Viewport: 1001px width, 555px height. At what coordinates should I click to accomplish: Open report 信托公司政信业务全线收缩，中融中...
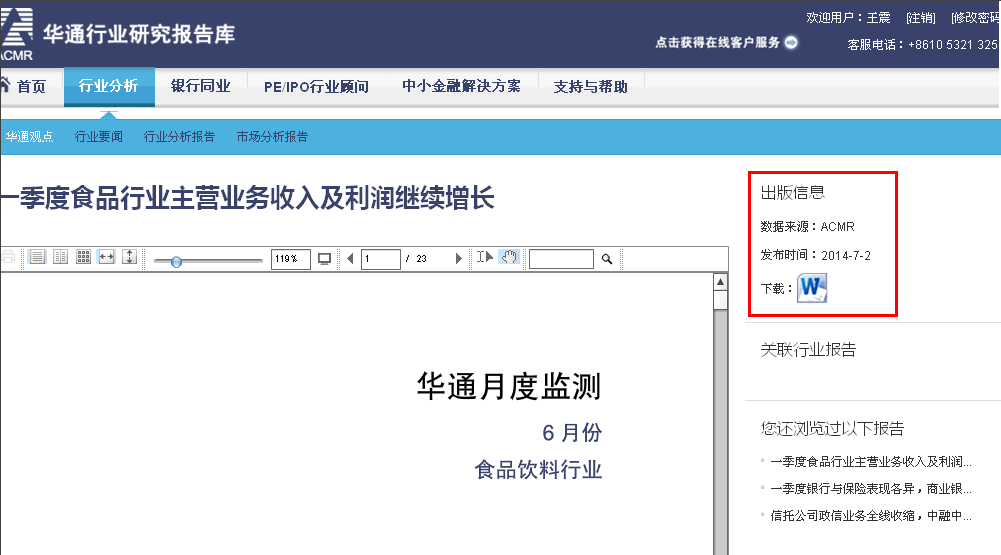tap(871, 515)
